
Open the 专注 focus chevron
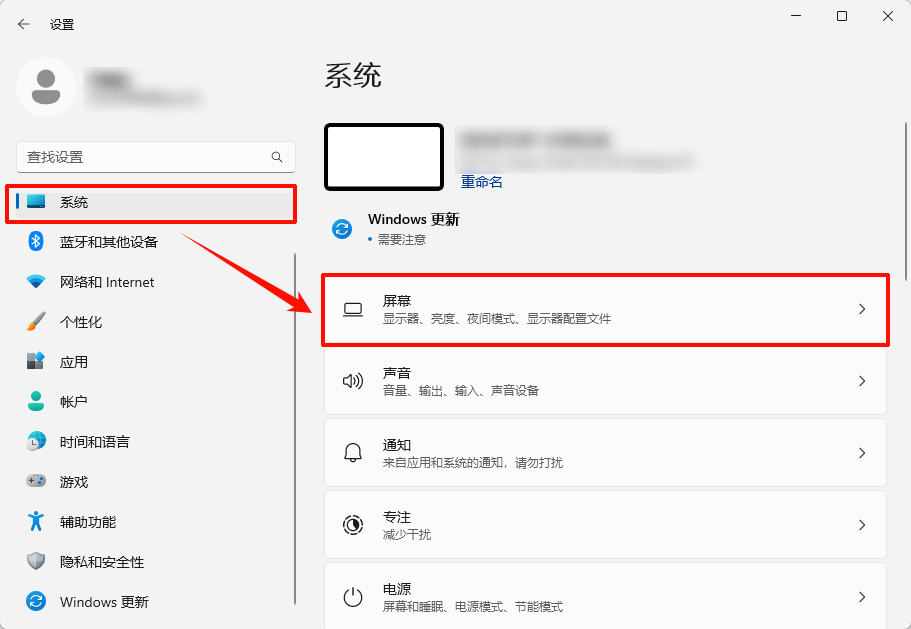[862, 525]
